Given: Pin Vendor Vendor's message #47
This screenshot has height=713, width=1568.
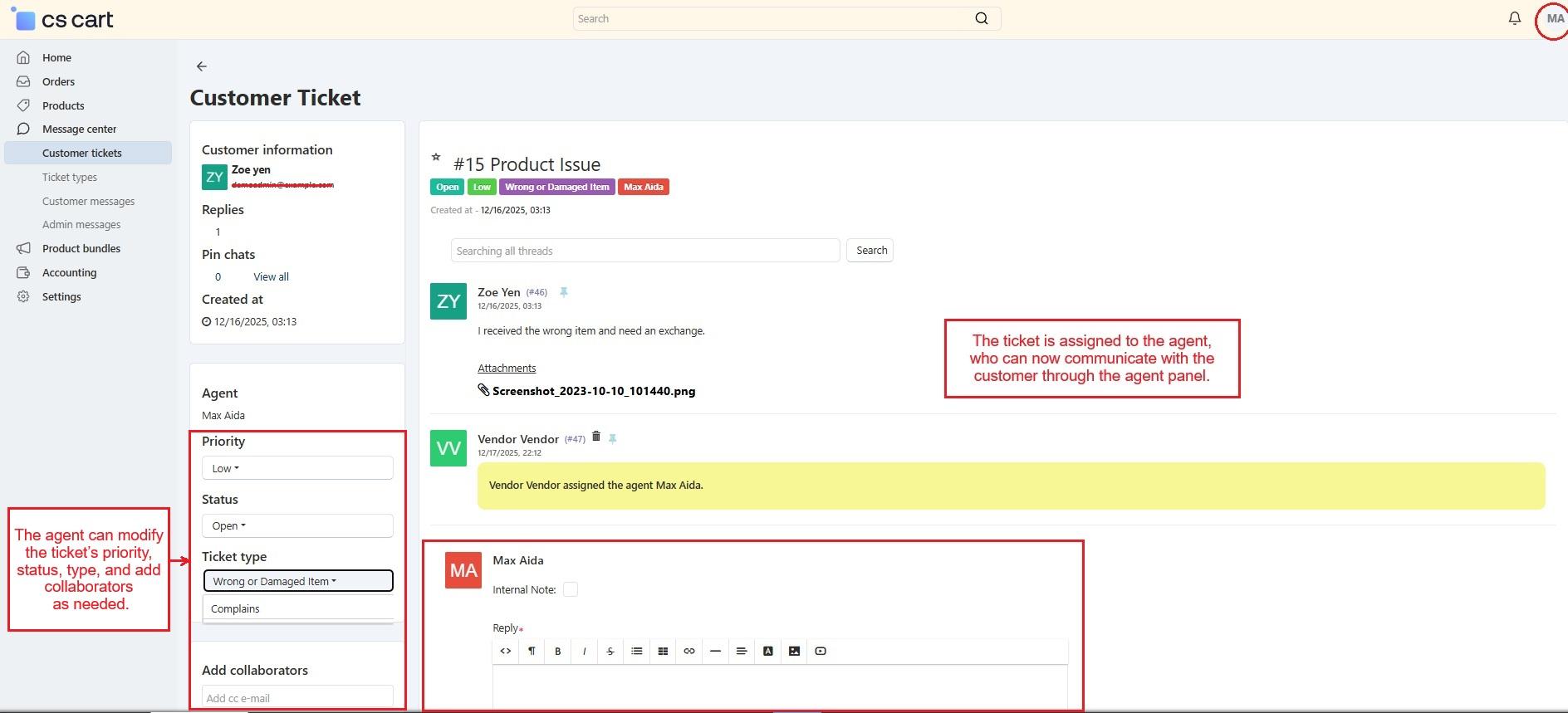Looking at the screenshot, I should point(613,439).
